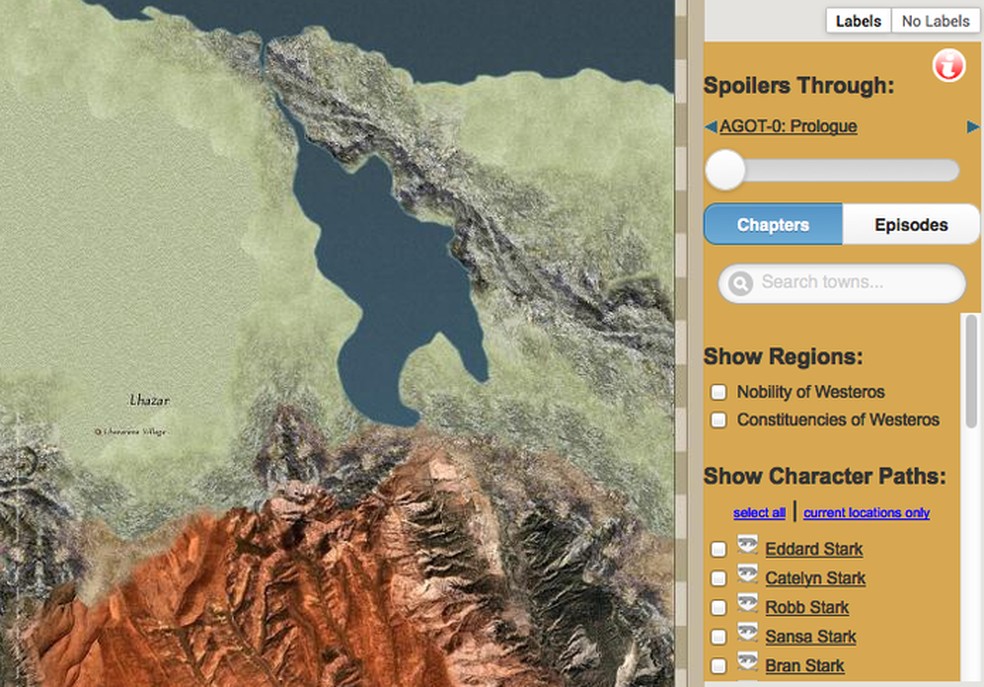Click the magnifier icon in the search box

[739, 283]
